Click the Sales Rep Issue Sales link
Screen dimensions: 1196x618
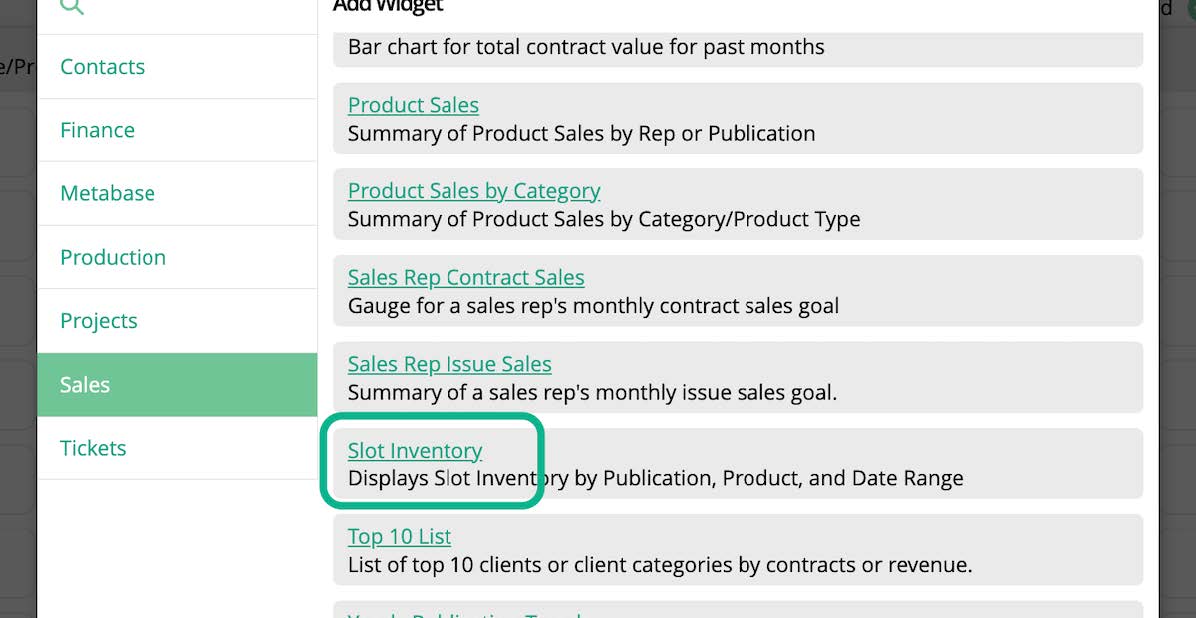pyautogui.click(x=449, y=364)
